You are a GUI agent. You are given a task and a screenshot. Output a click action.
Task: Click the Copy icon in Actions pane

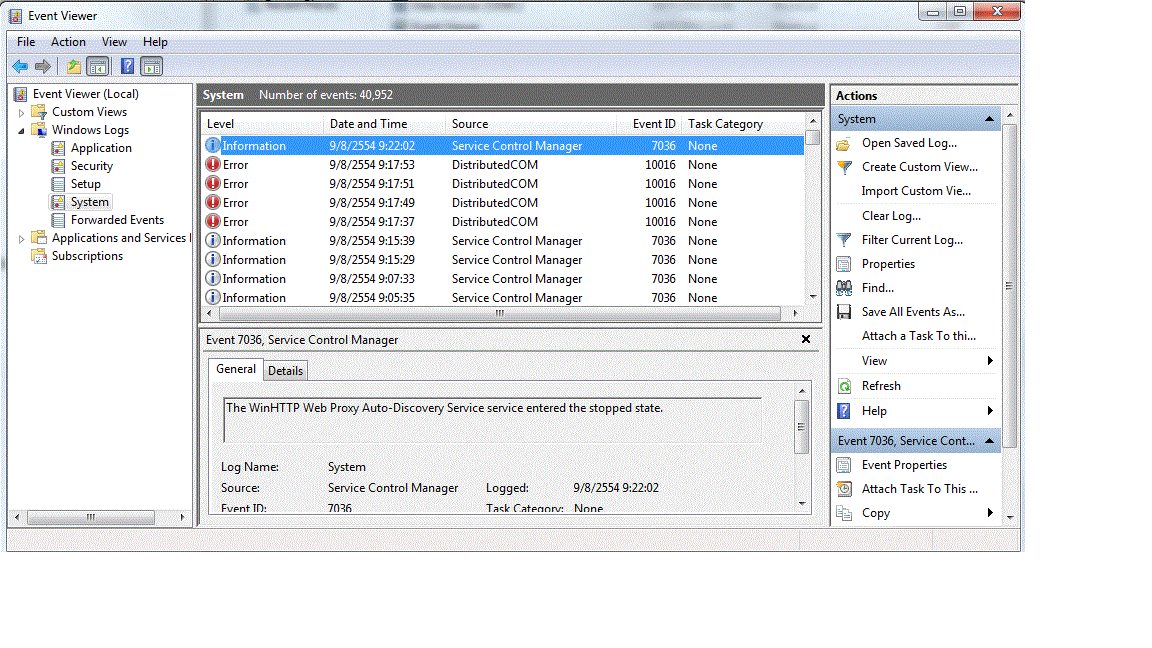[x=844, y=514]
